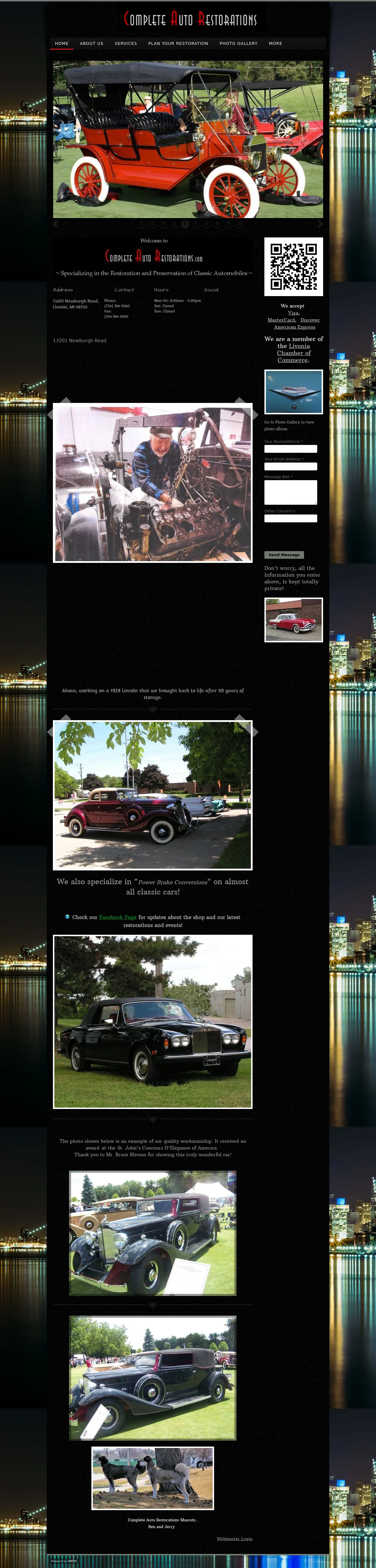
Task: Click inside the Message Box textarea
Action: [x=291, y=492]
